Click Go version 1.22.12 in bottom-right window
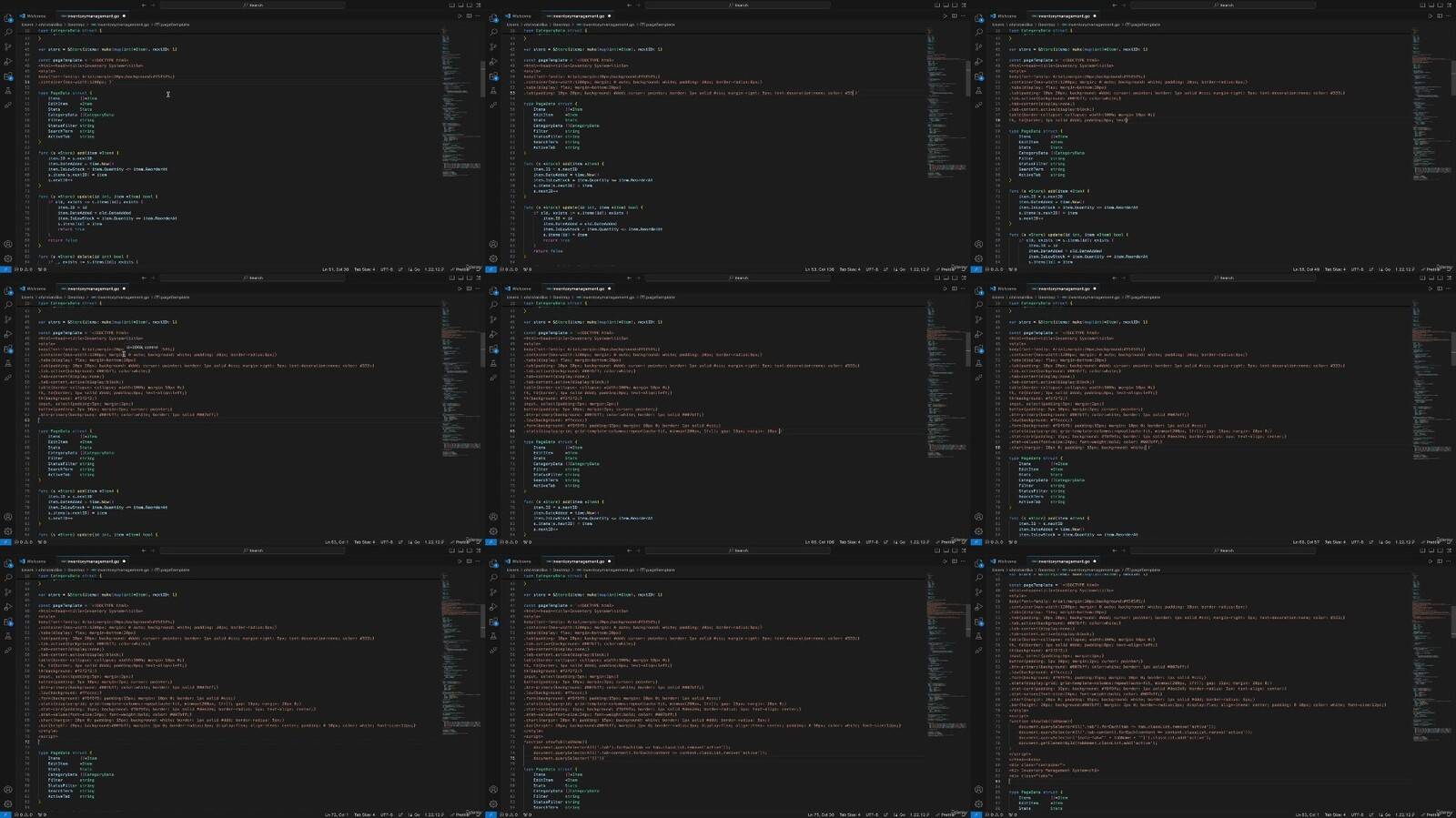Viewport: 1456px width, 818px height. [1406, 814]
